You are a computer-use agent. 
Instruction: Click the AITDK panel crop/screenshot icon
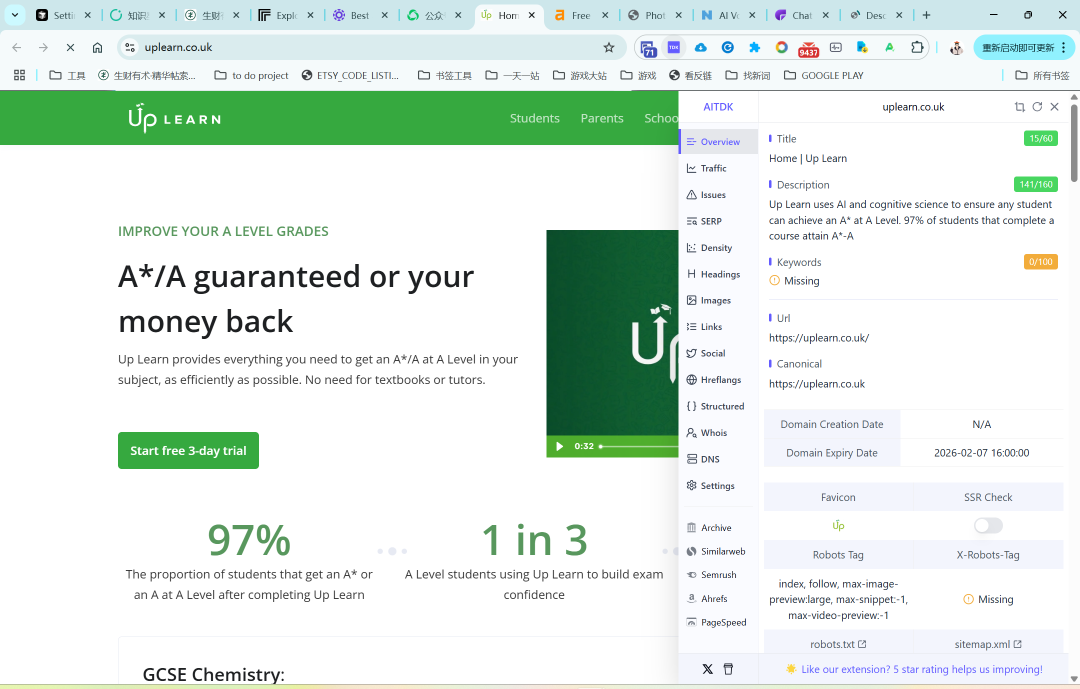click(1019, 107)
